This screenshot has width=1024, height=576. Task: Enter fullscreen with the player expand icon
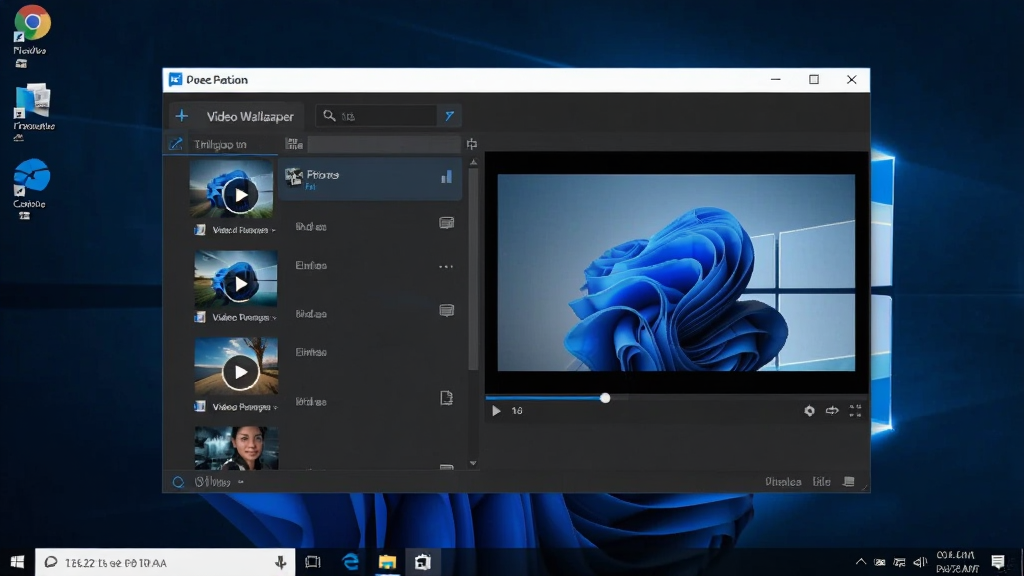(856, 411)
